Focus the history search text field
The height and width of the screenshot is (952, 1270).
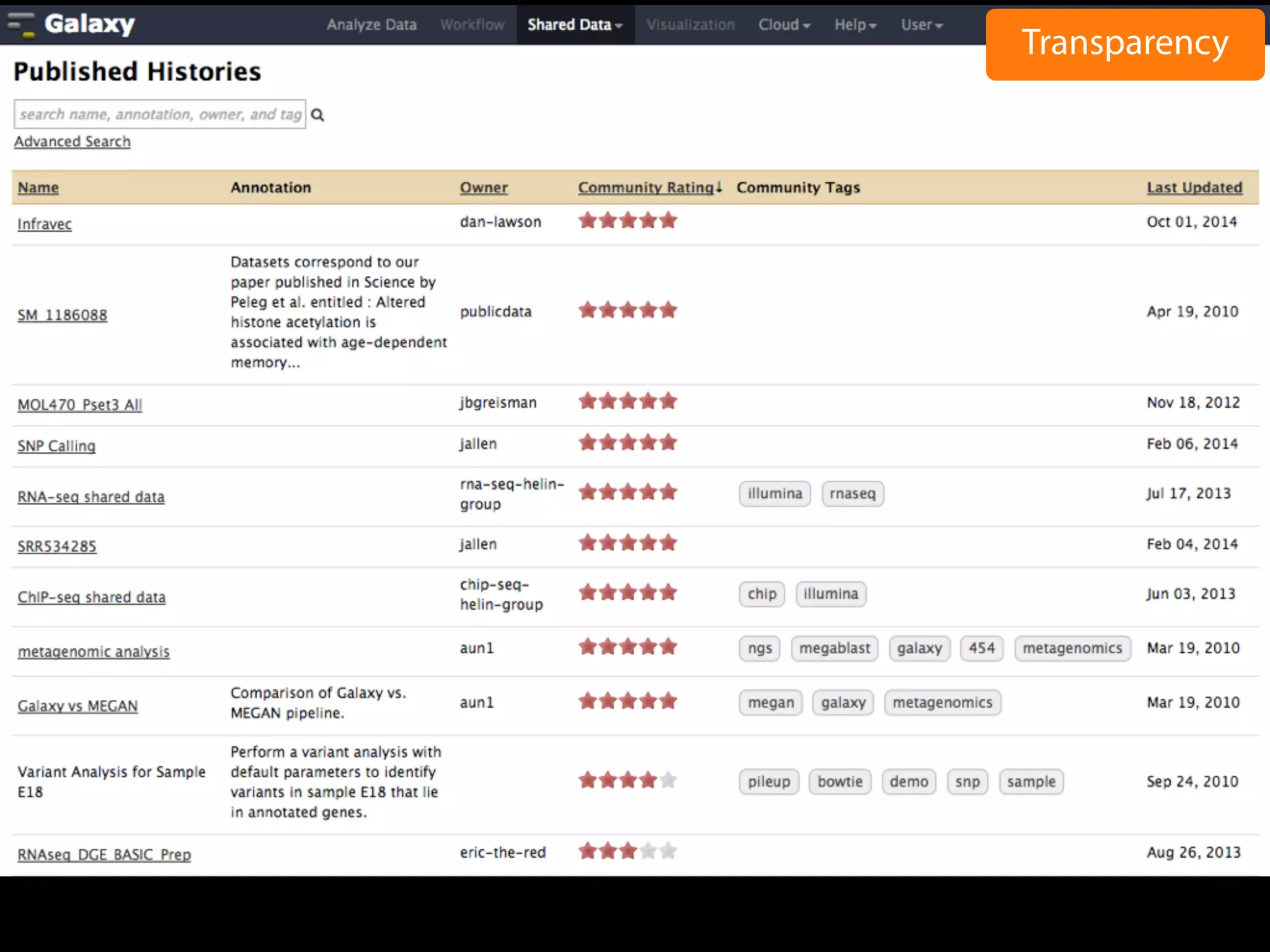[x=159, y=115]
